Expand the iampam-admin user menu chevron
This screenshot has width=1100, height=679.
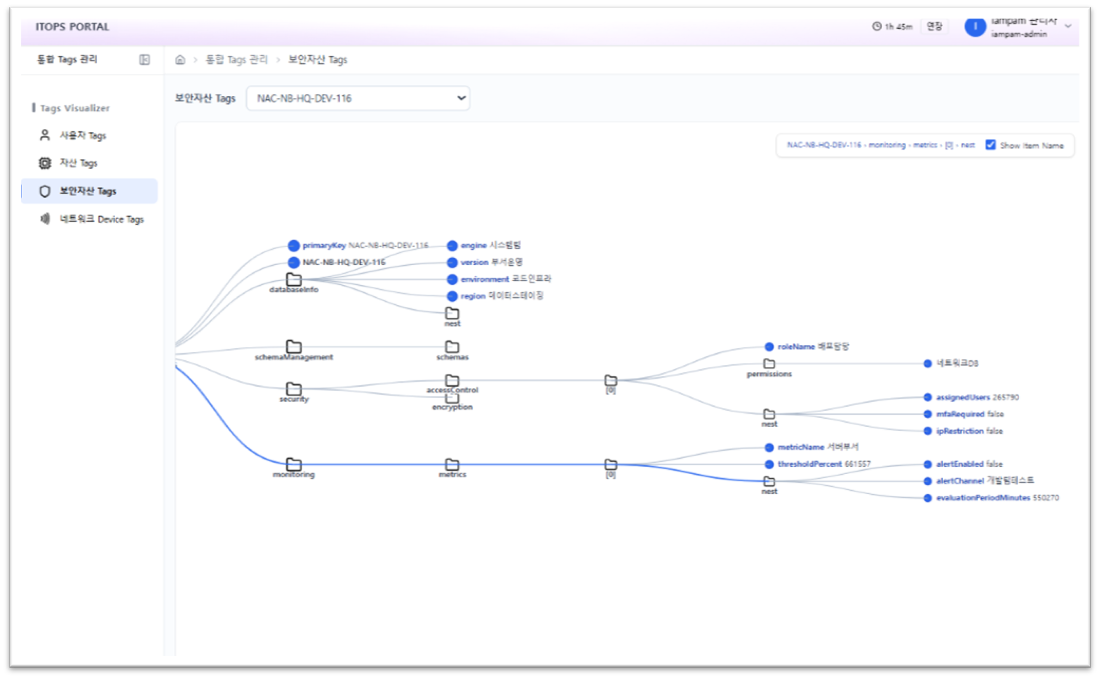click(x=1068, y=26)
